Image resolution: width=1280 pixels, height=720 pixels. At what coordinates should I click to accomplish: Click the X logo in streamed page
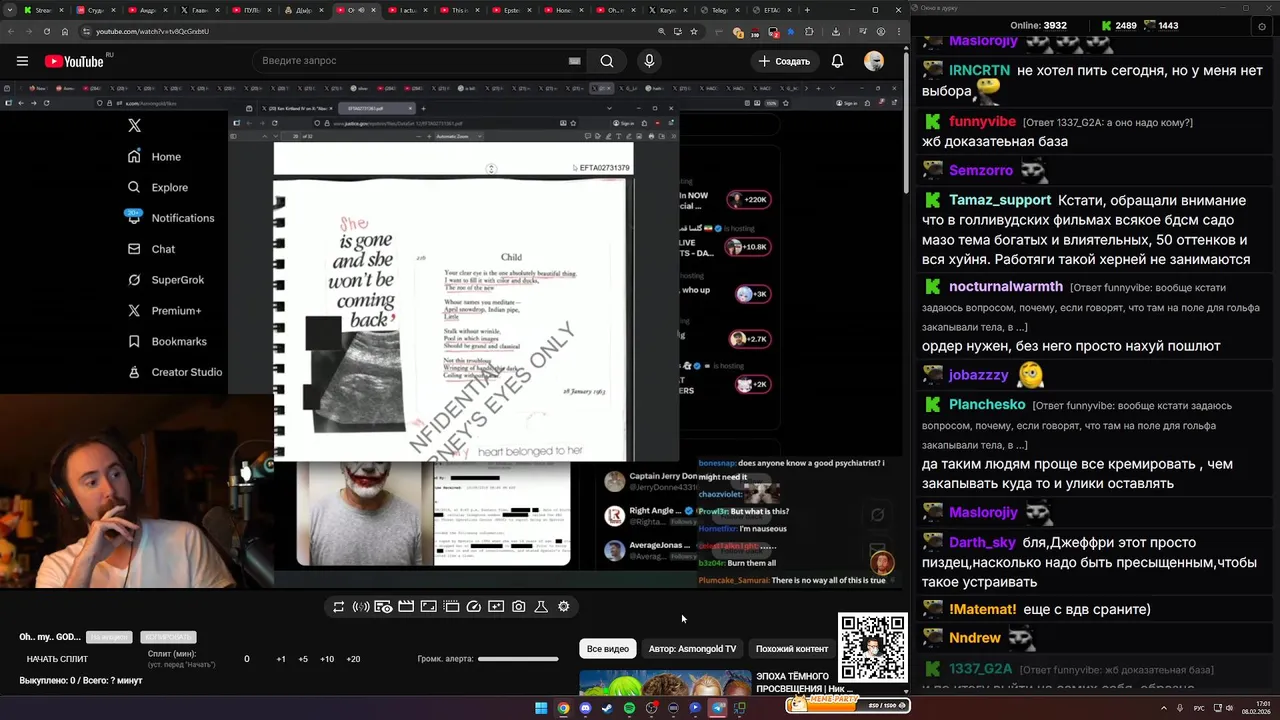pos(134,125)
